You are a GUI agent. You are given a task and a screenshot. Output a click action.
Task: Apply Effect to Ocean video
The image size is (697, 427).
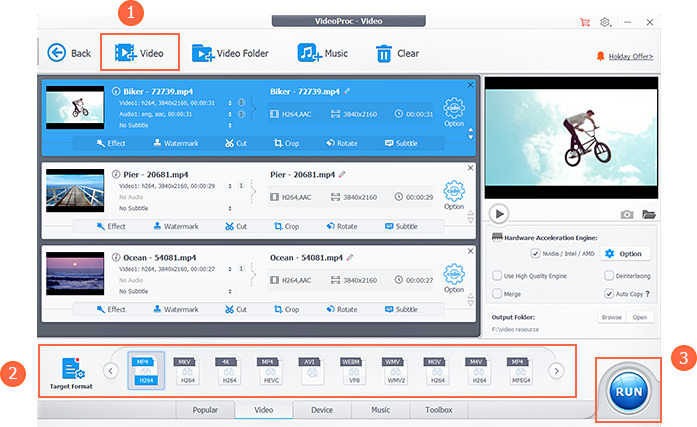111,309
